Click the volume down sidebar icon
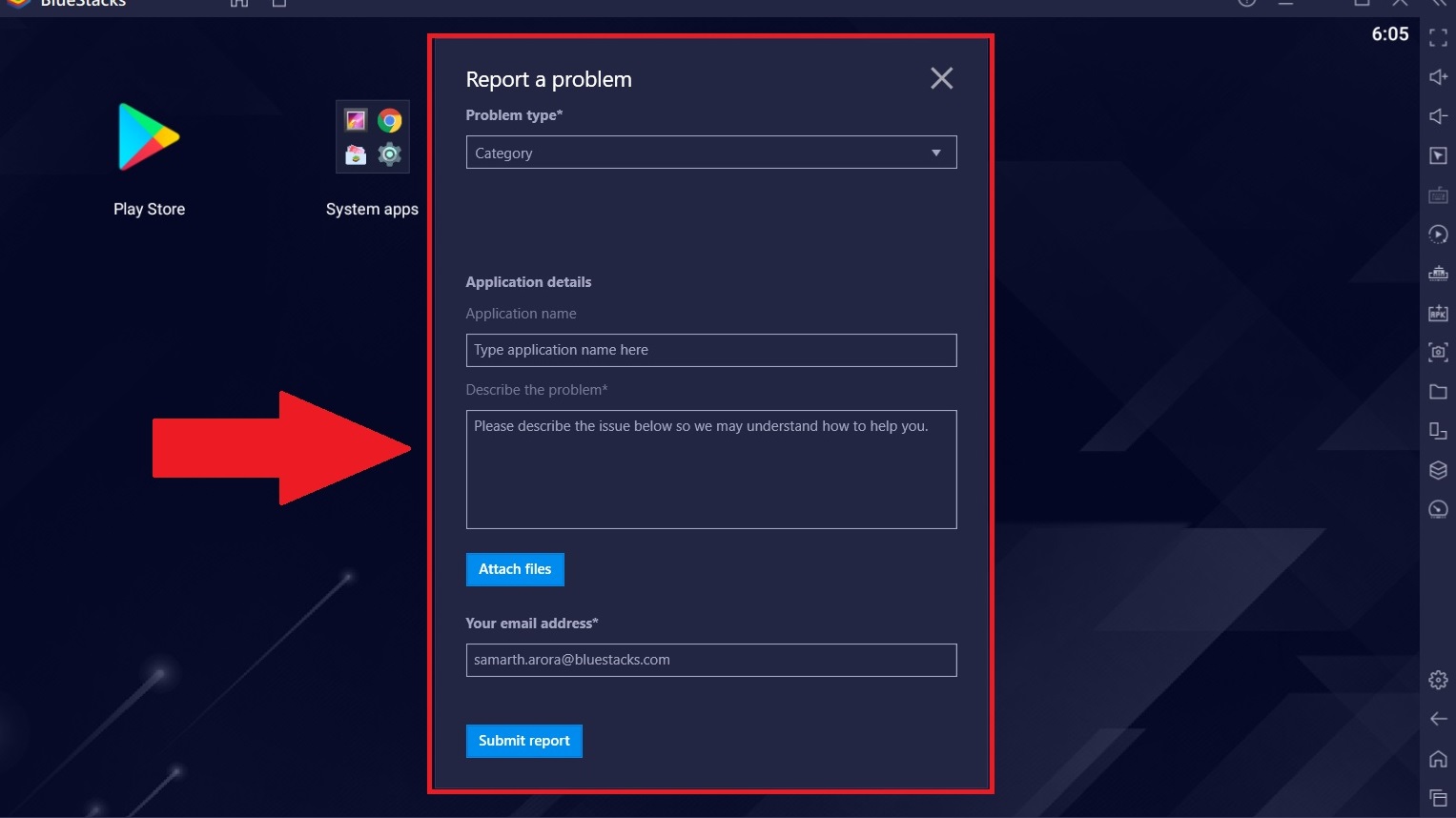The height and width of the screenshot is (818, 1456). coord(1438,116)
